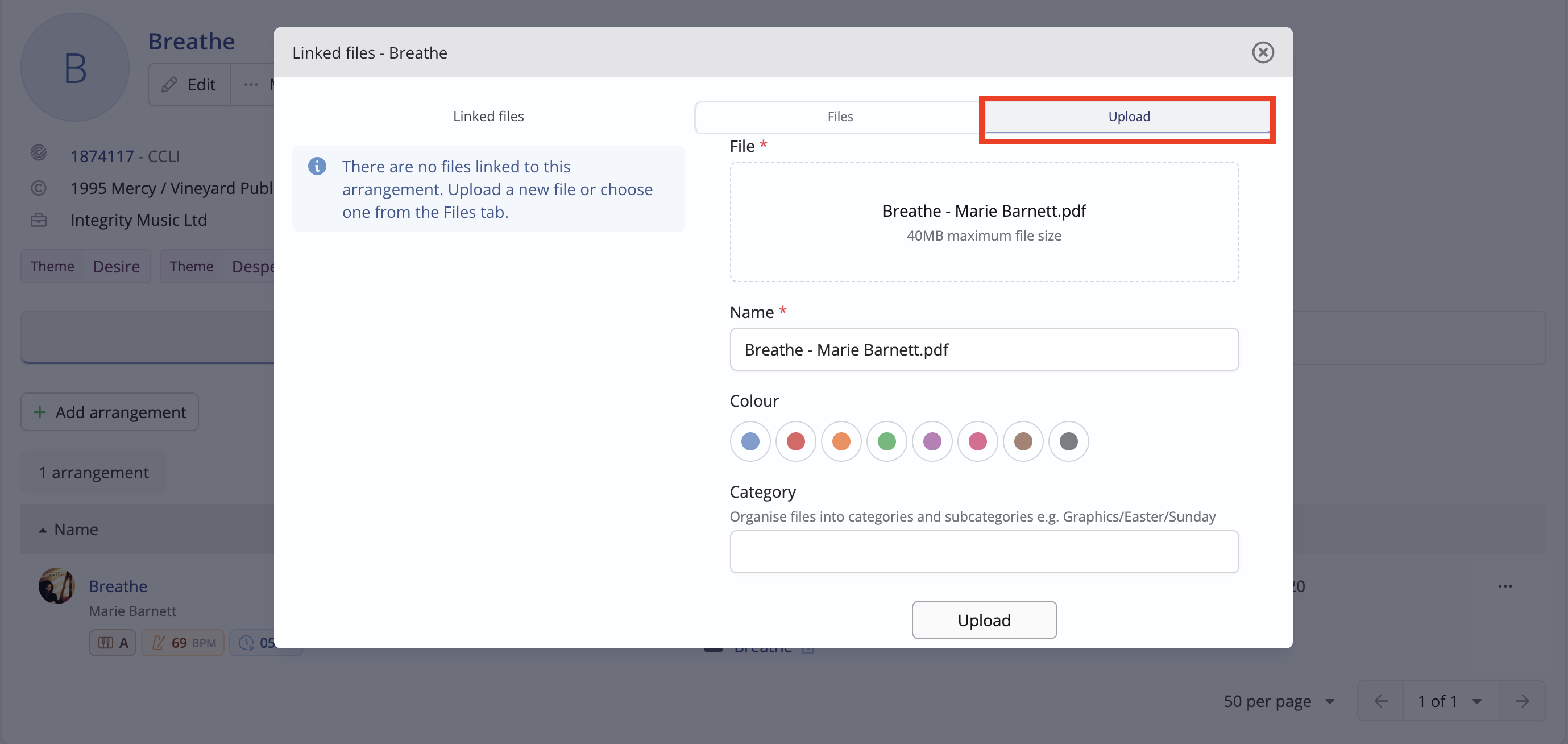This screenshot has width=1568, height=744.
Task: Click the Breathe arrangement album thumbnail
Action: click(57, 586)
